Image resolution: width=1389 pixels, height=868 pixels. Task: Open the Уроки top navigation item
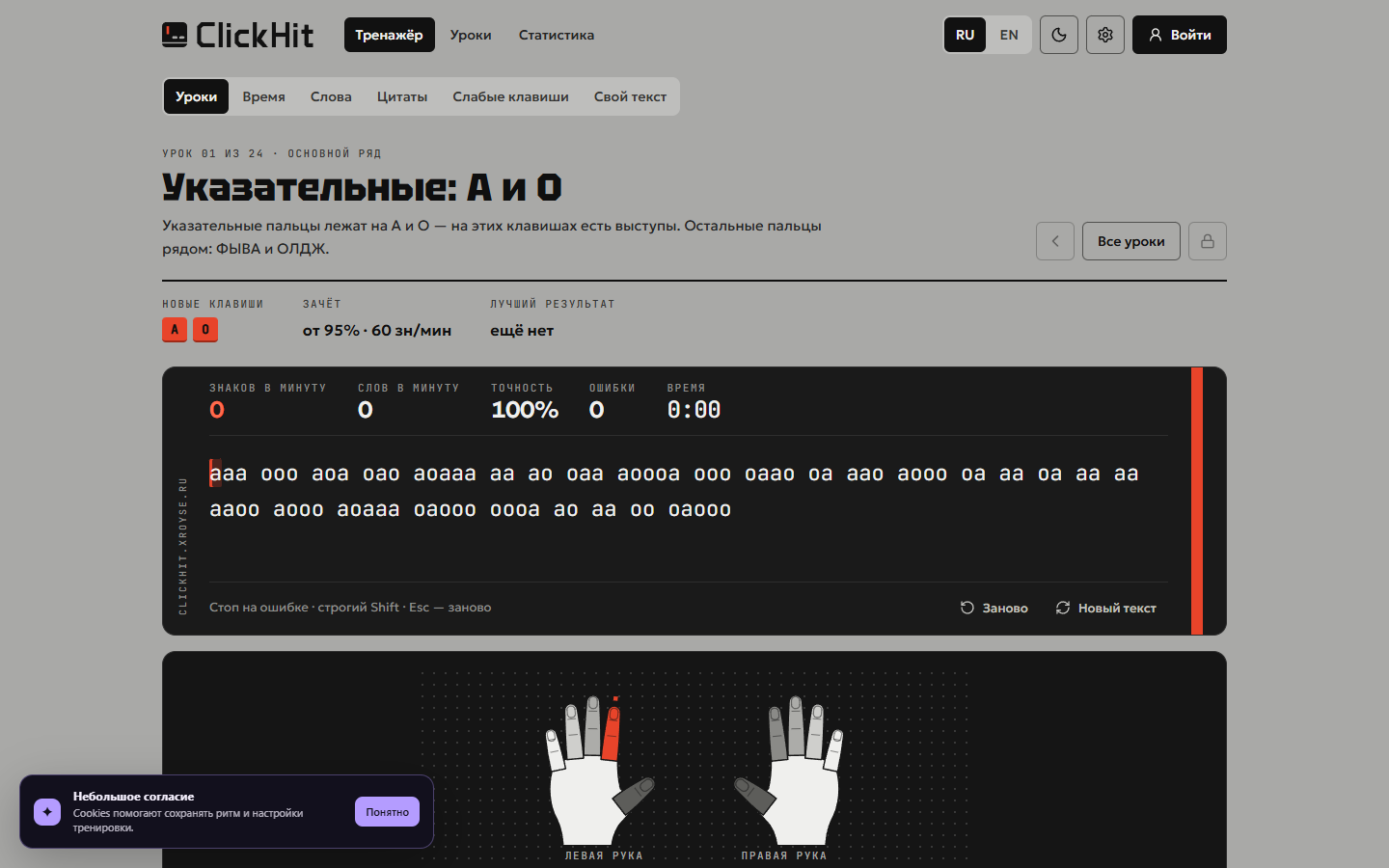[471, 35]
